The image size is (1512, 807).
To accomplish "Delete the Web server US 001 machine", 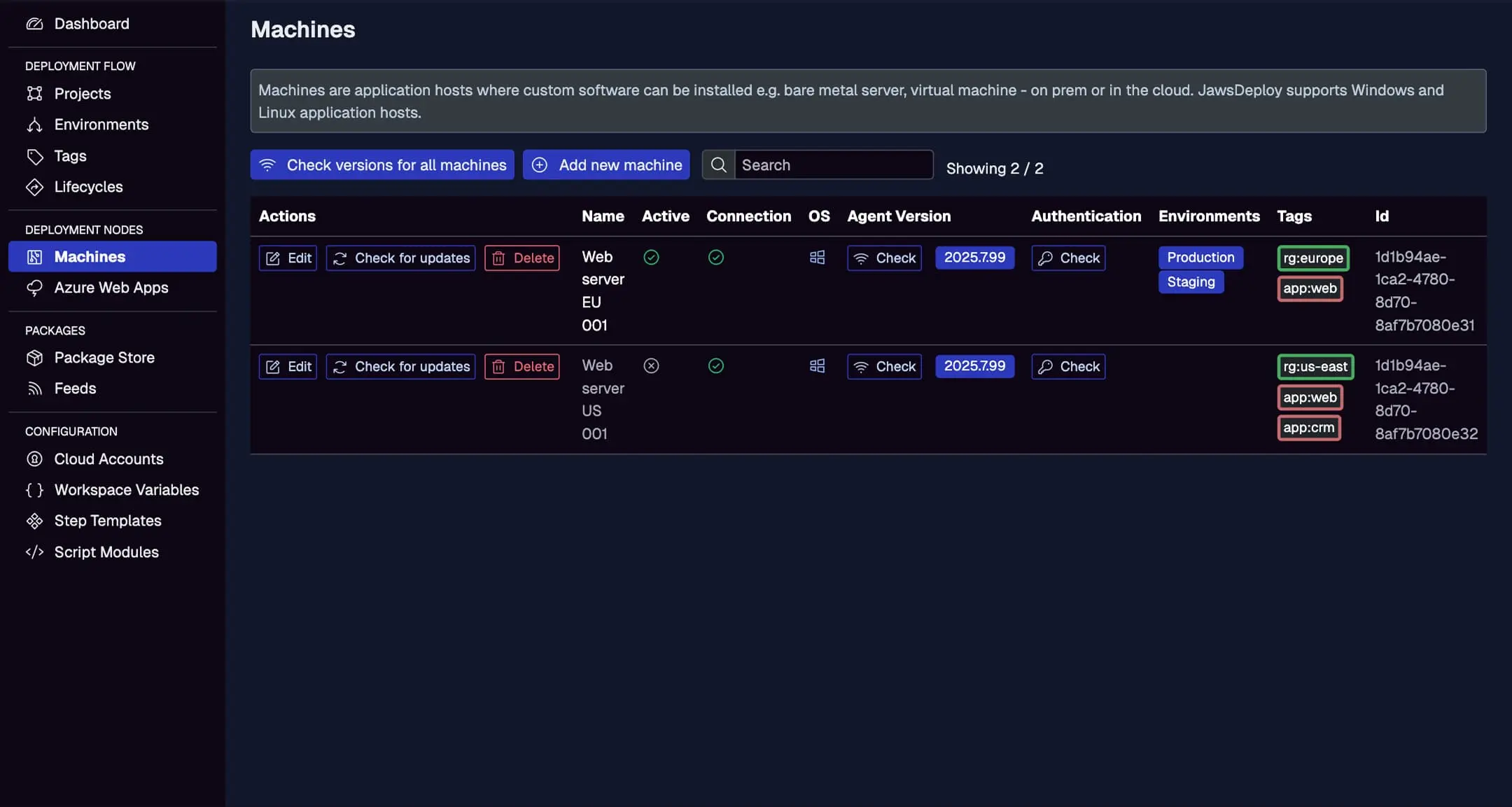I will (x=521, y=366).
